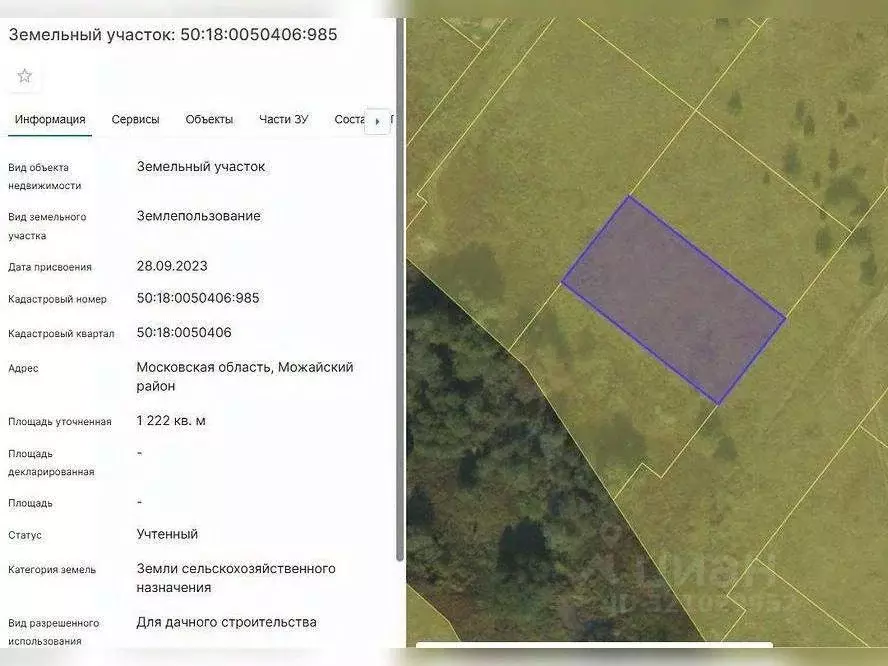Click the area value 1 222 кв. м

pyautogui.click(x=171, y=421)
